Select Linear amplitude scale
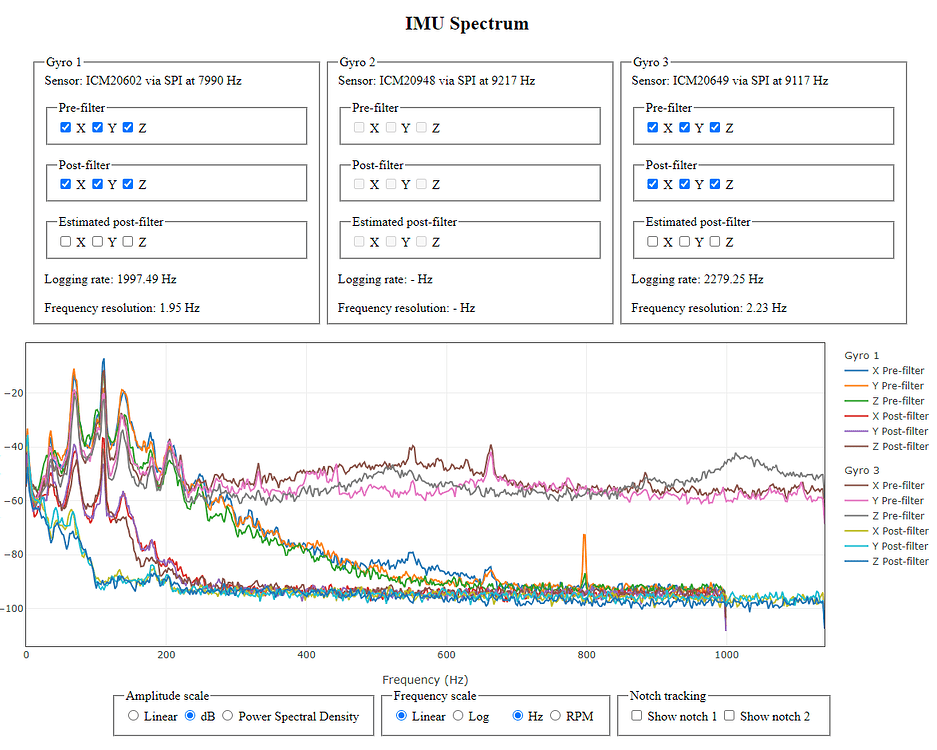 click(132, 715)
